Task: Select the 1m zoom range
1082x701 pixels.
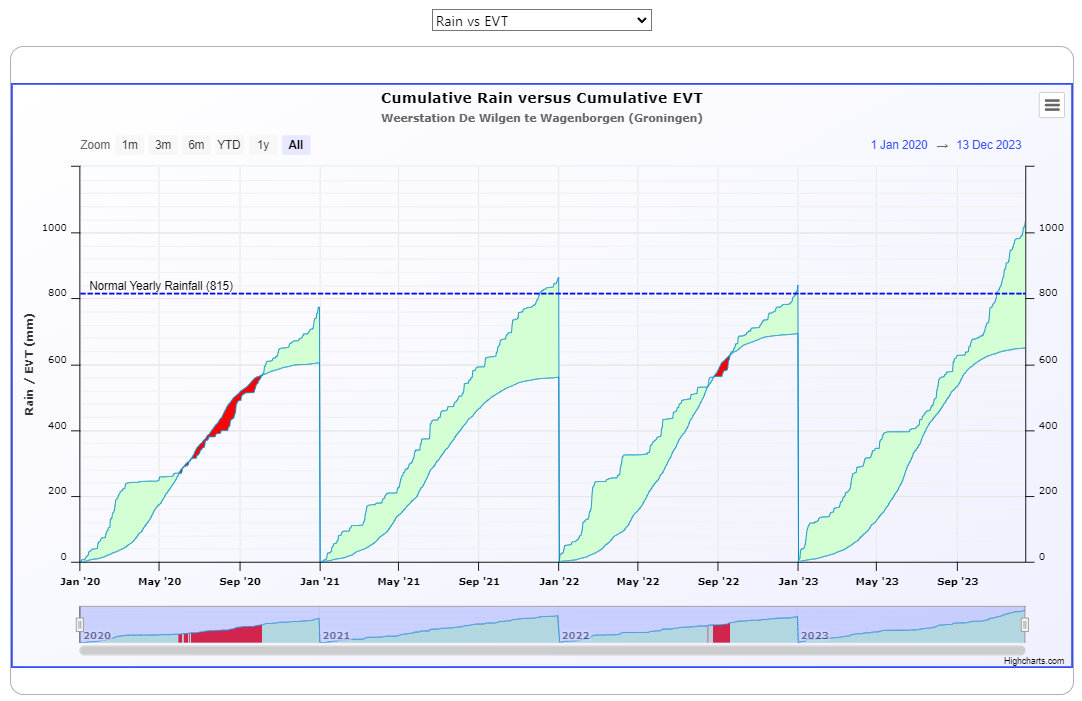Action: click(130, 145)
